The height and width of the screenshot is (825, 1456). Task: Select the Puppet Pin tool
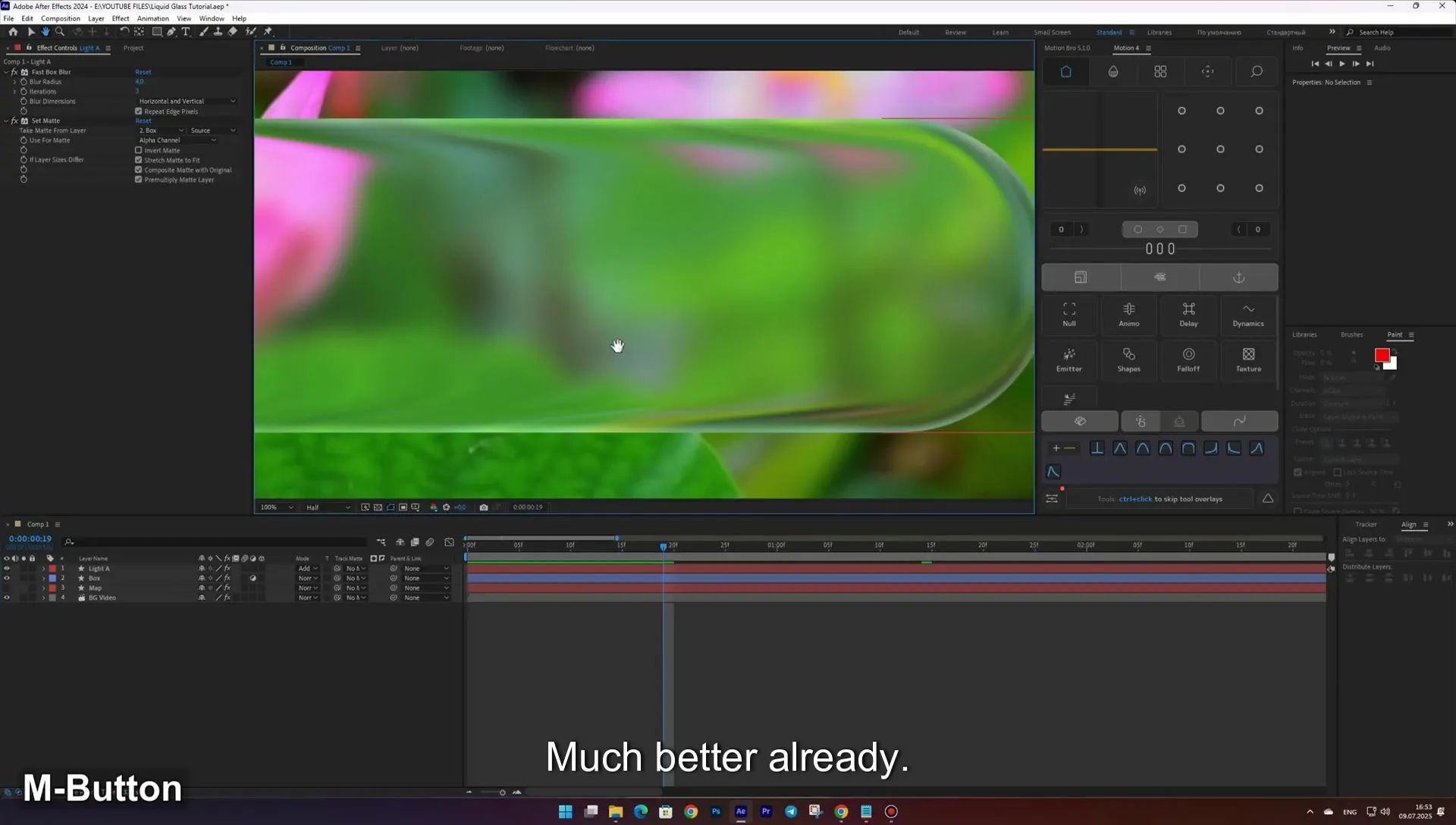268,32
